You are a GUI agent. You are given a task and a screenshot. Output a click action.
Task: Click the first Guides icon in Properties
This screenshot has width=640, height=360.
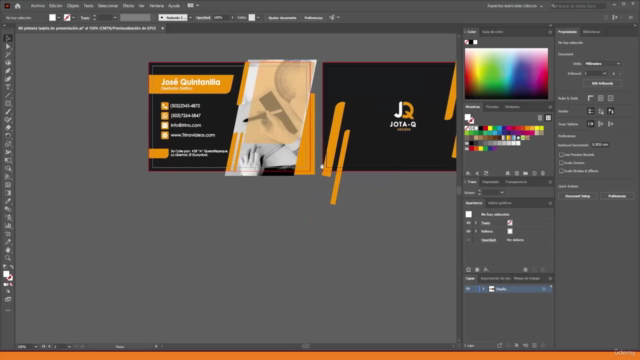pos(591,111)
